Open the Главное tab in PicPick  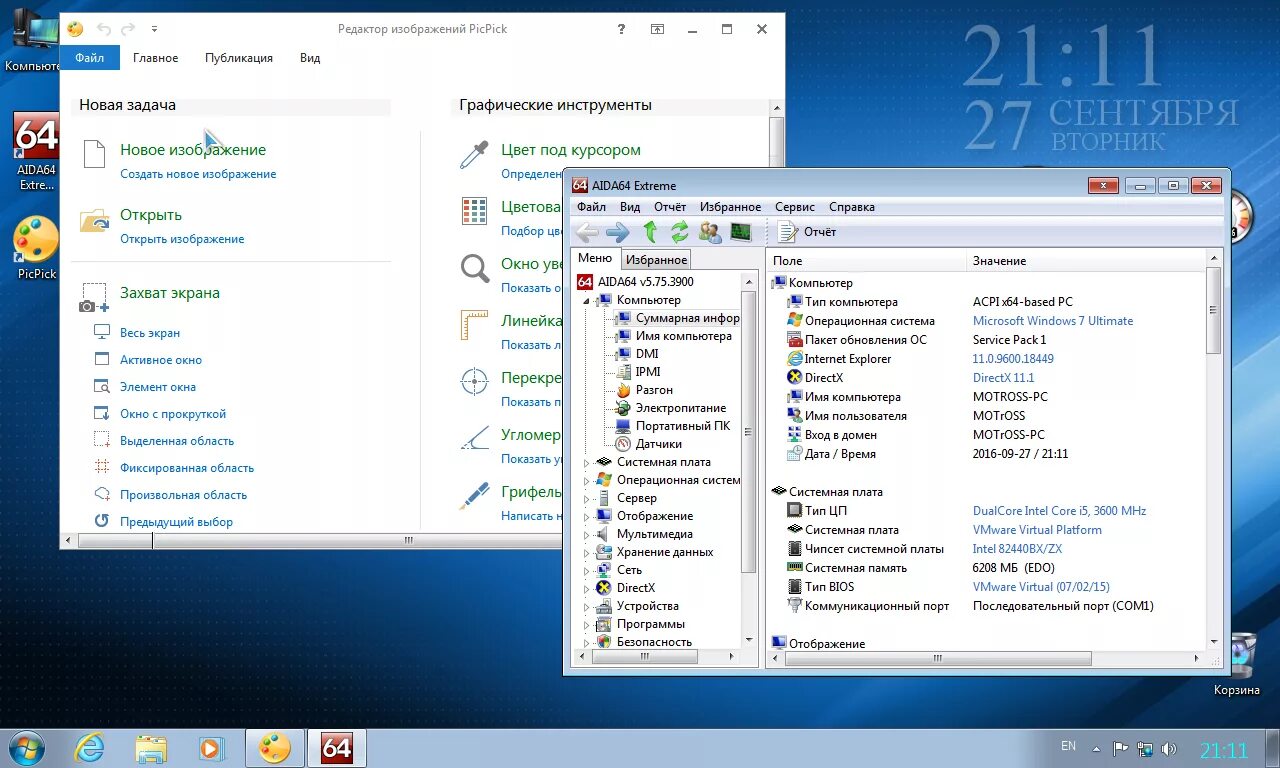pyautogui.click(x=156, y=58)
